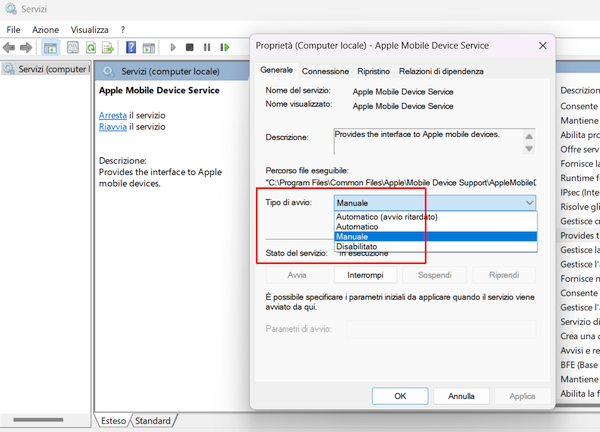Switch to the Connessione tab
The image size is (600, 432).
[x=325, y=71]
